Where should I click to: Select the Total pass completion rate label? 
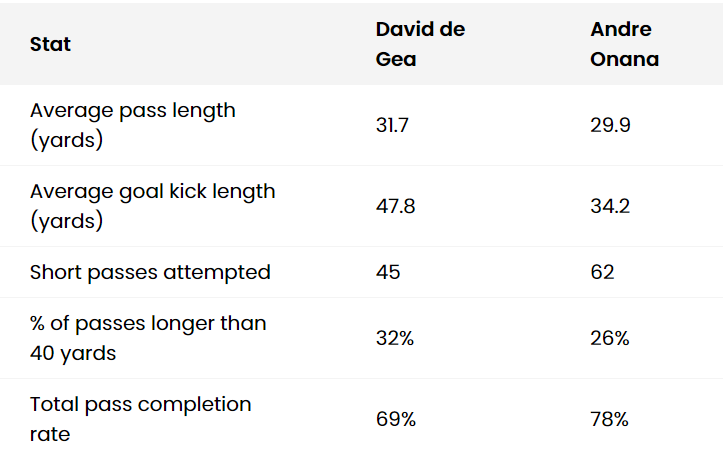click(140, 419)
